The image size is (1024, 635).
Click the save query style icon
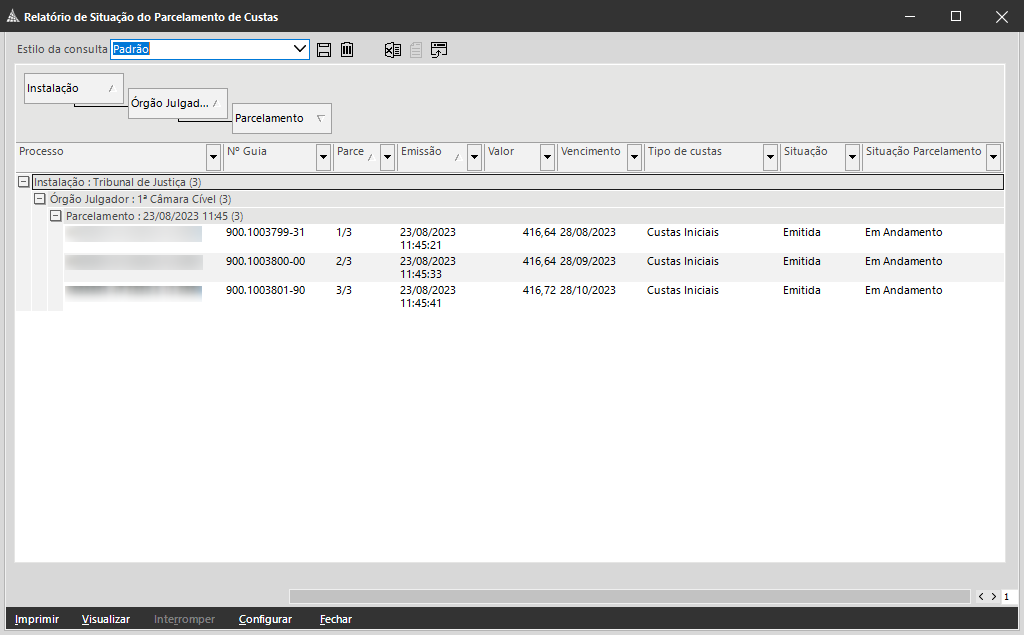324,50
